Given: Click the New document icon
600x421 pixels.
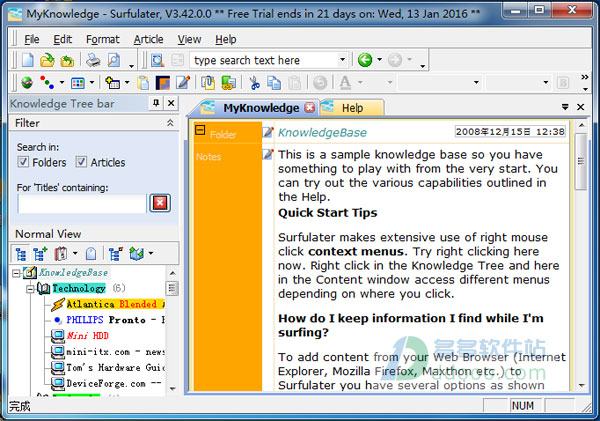Looking at the screenshot, I should click(x=28, y=60).
